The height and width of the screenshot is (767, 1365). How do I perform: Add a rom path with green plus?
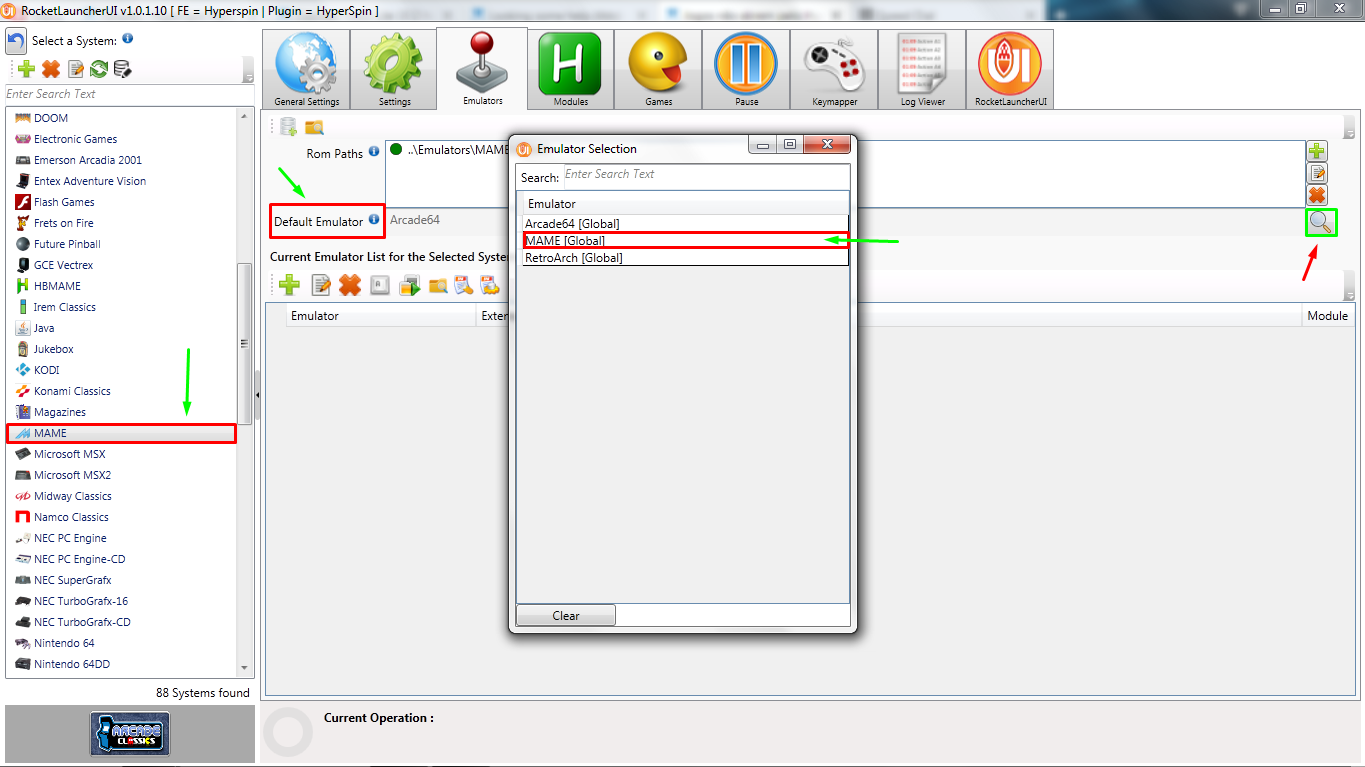pos(1317,151)
